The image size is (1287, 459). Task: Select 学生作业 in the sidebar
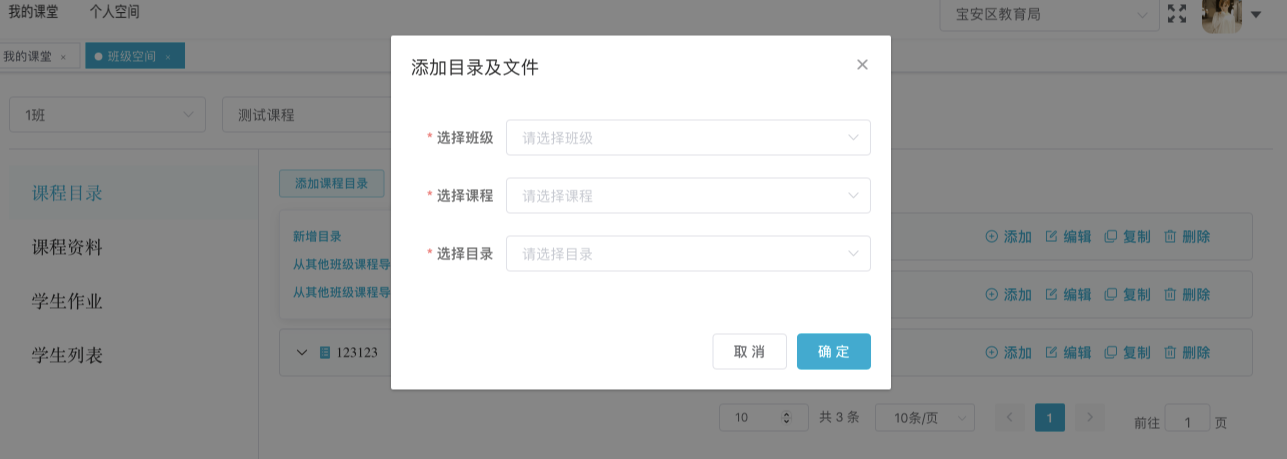(x=67, y=301)
